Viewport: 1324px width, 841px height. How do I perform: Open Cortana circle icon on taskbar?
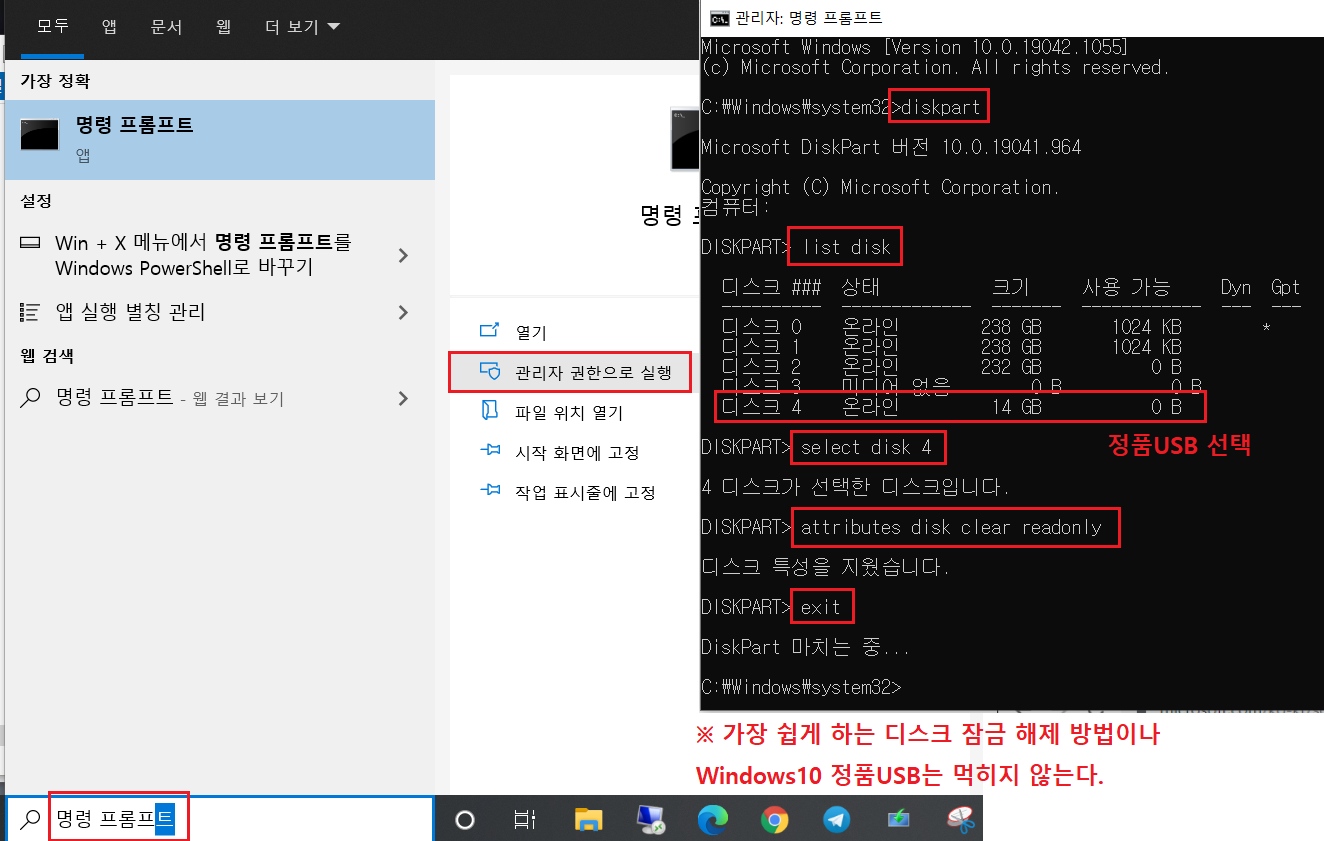pyautogui.click(x=464, y=820)
